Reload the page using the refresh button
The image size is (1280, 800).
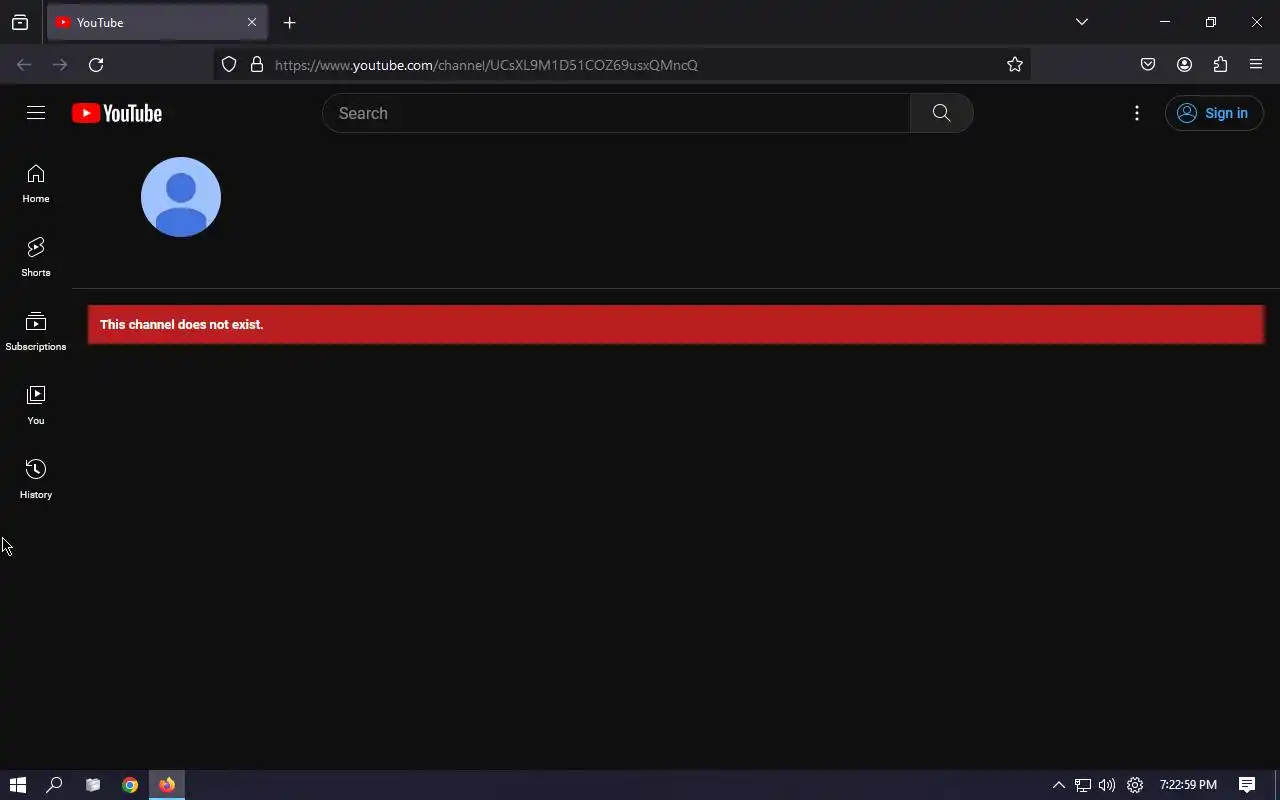click(x=96, y=65)
